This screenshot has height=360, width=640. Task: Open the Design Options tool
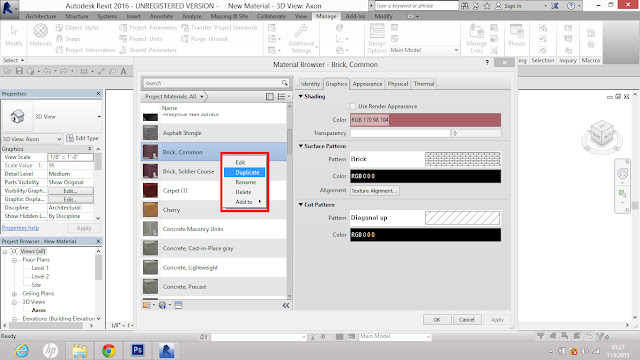(x=377, y=38)
